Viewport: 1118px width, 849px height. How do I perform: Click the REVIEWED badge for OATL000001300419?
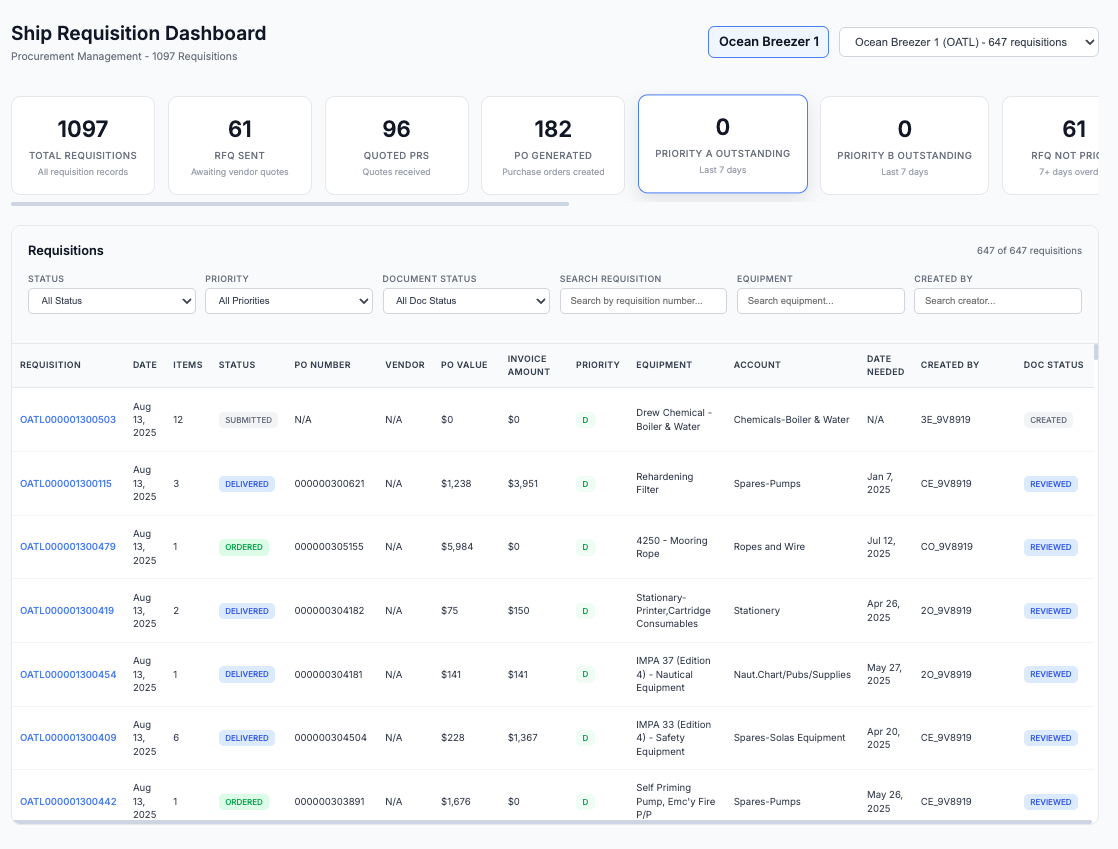point(1050,610)
